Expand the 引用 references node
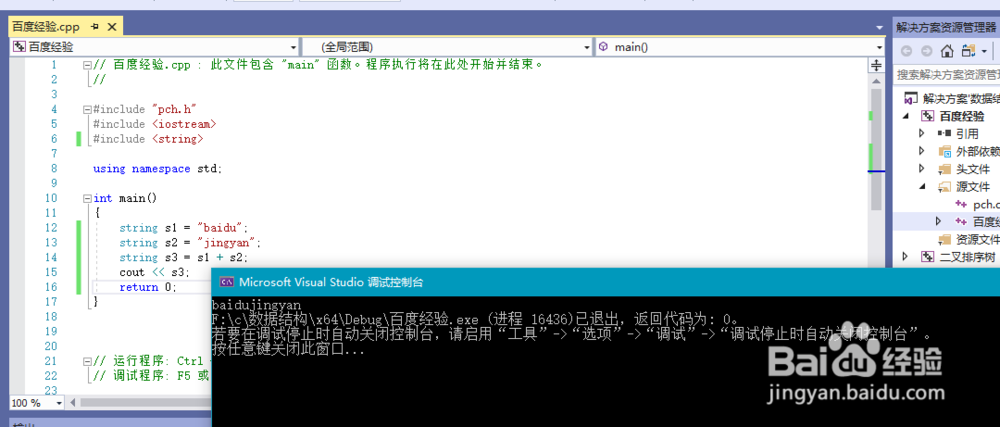This screenshot has width=1000, height=427. pyautogui.click(x=921, y=133)
